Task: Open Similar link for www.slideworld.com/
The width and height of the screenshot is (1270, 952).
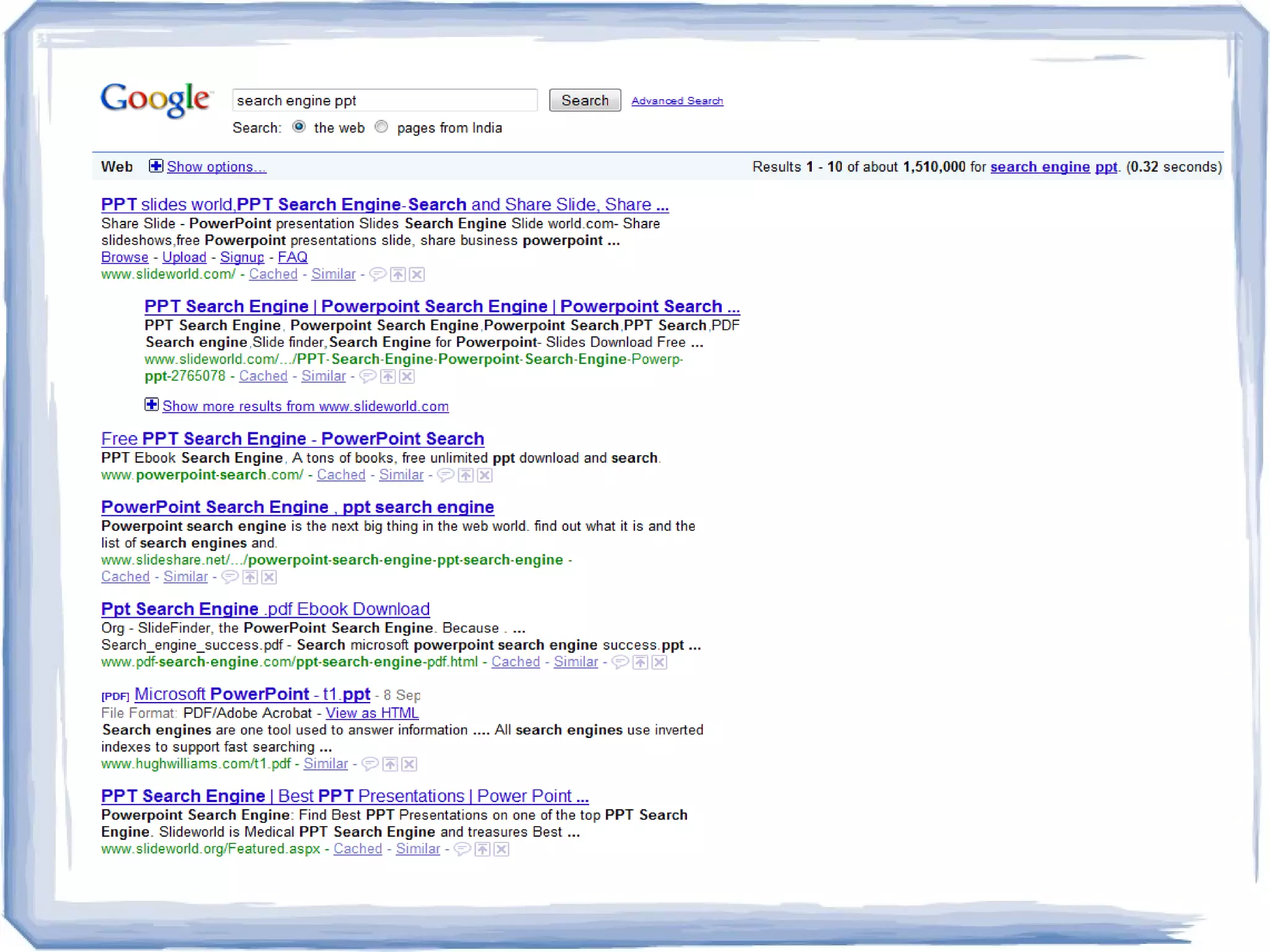Action: click(334, 274)
